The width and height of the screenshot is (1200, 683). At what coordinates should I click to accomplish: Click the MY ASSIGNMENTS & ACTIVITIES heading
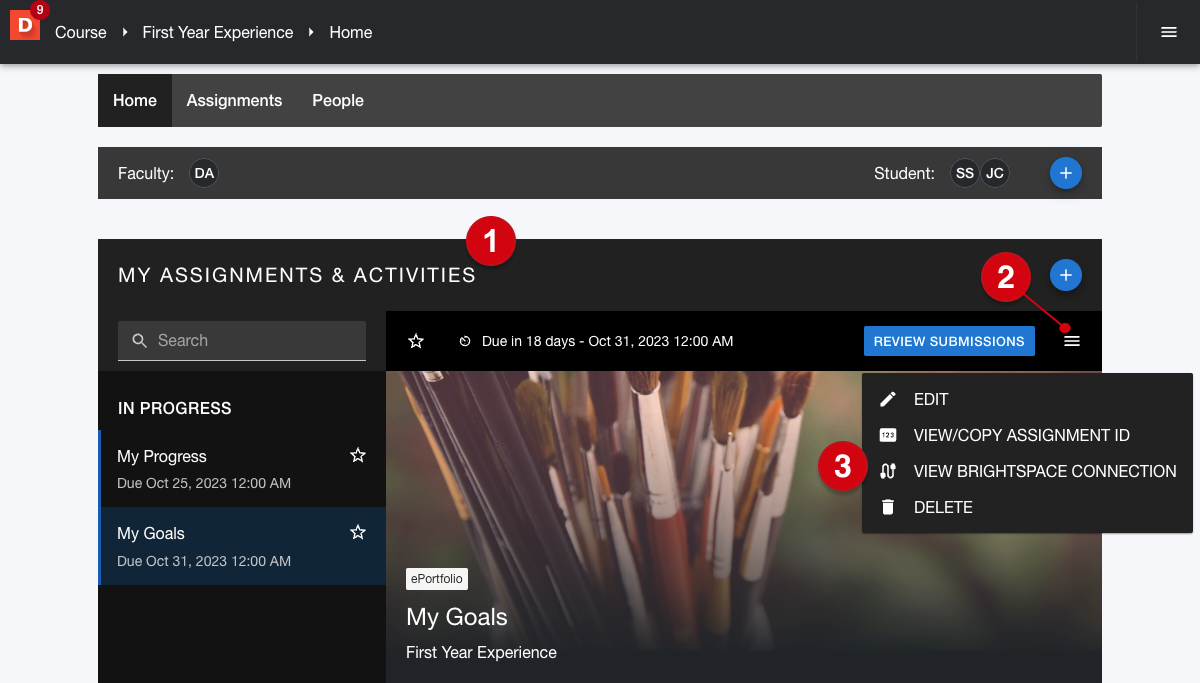(297, 275)
